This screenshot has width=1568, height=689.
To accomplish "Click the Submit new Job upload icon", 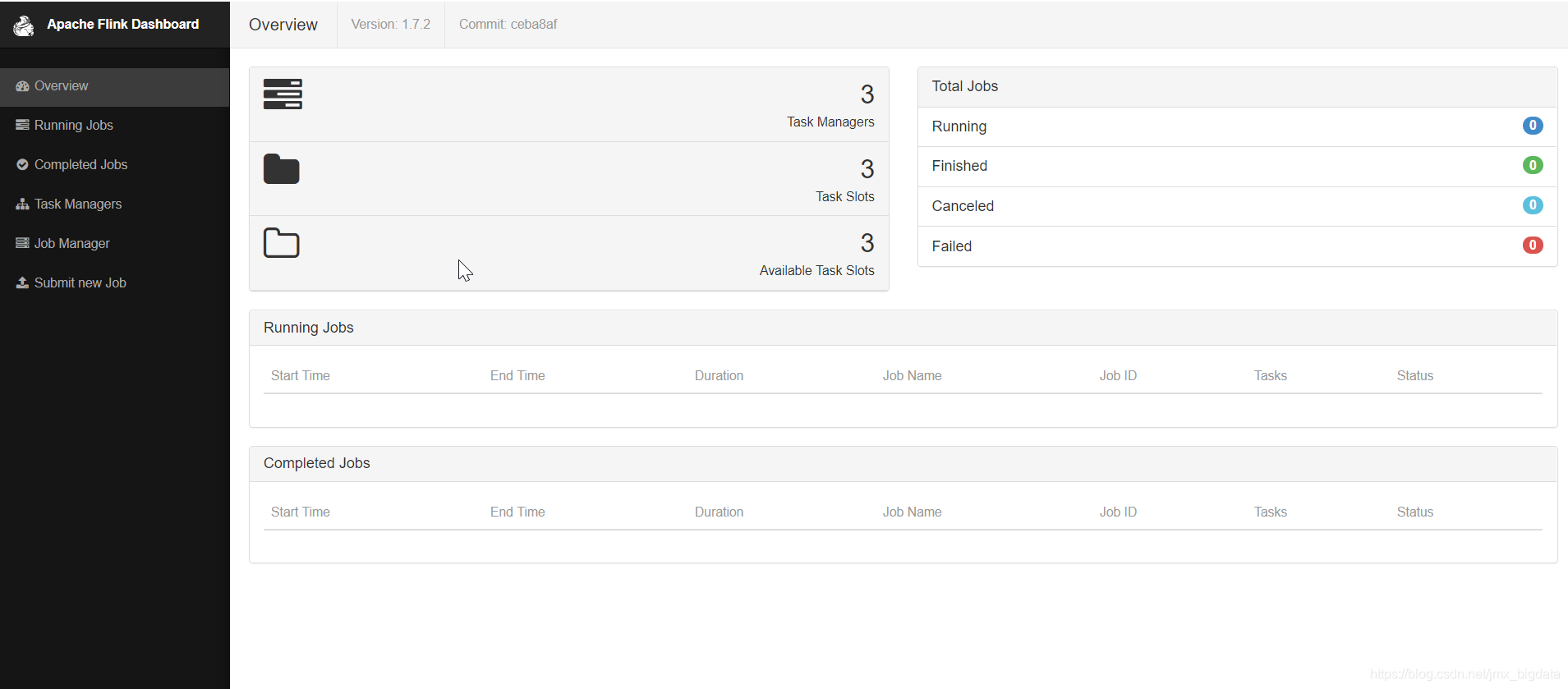I will [x=22, y=283].
